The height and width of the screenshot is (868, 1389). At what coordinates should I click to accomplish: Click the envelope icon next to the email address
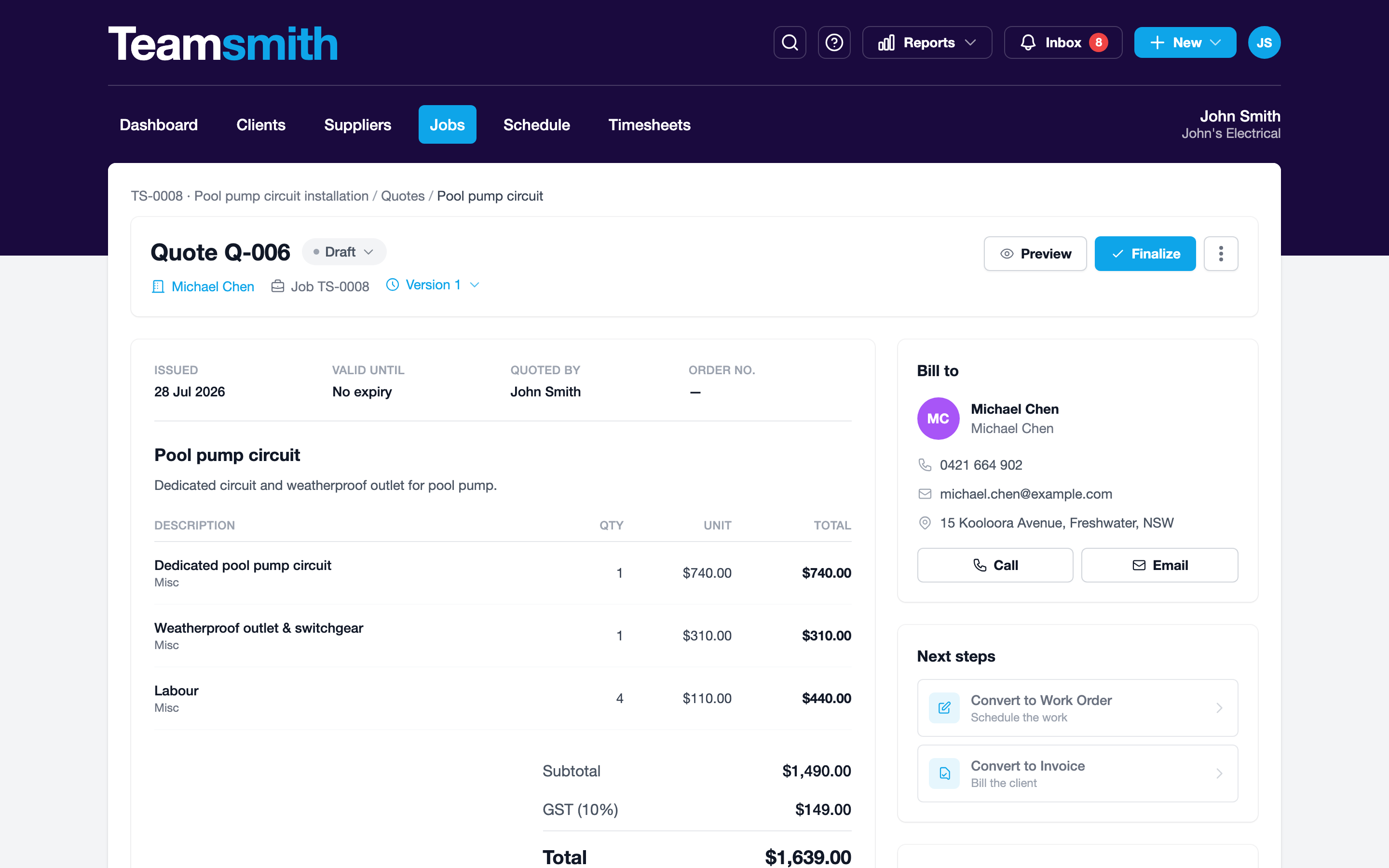tap(925, 494)
